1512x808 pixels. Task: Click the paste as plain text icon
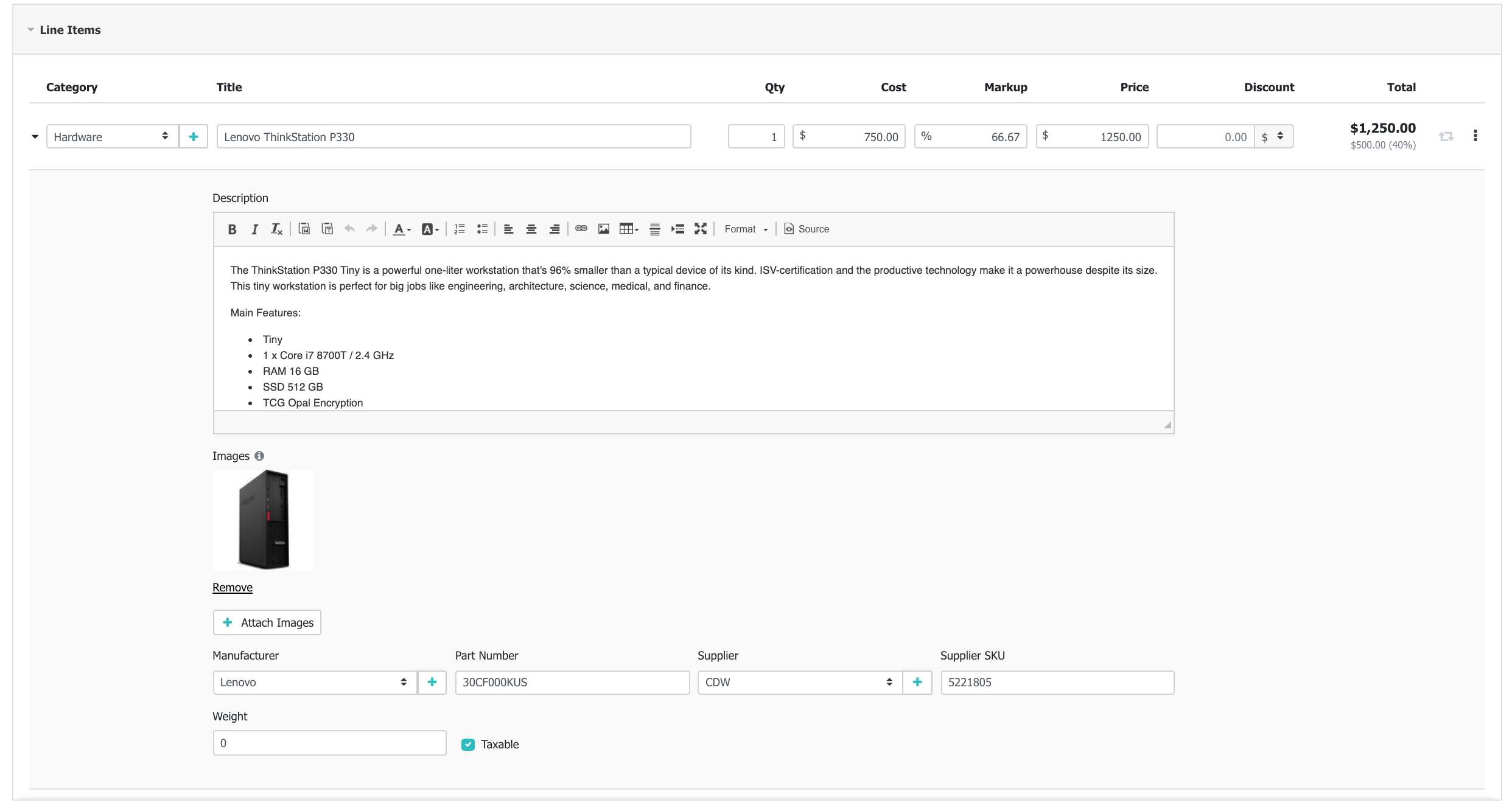coord(327,229)
